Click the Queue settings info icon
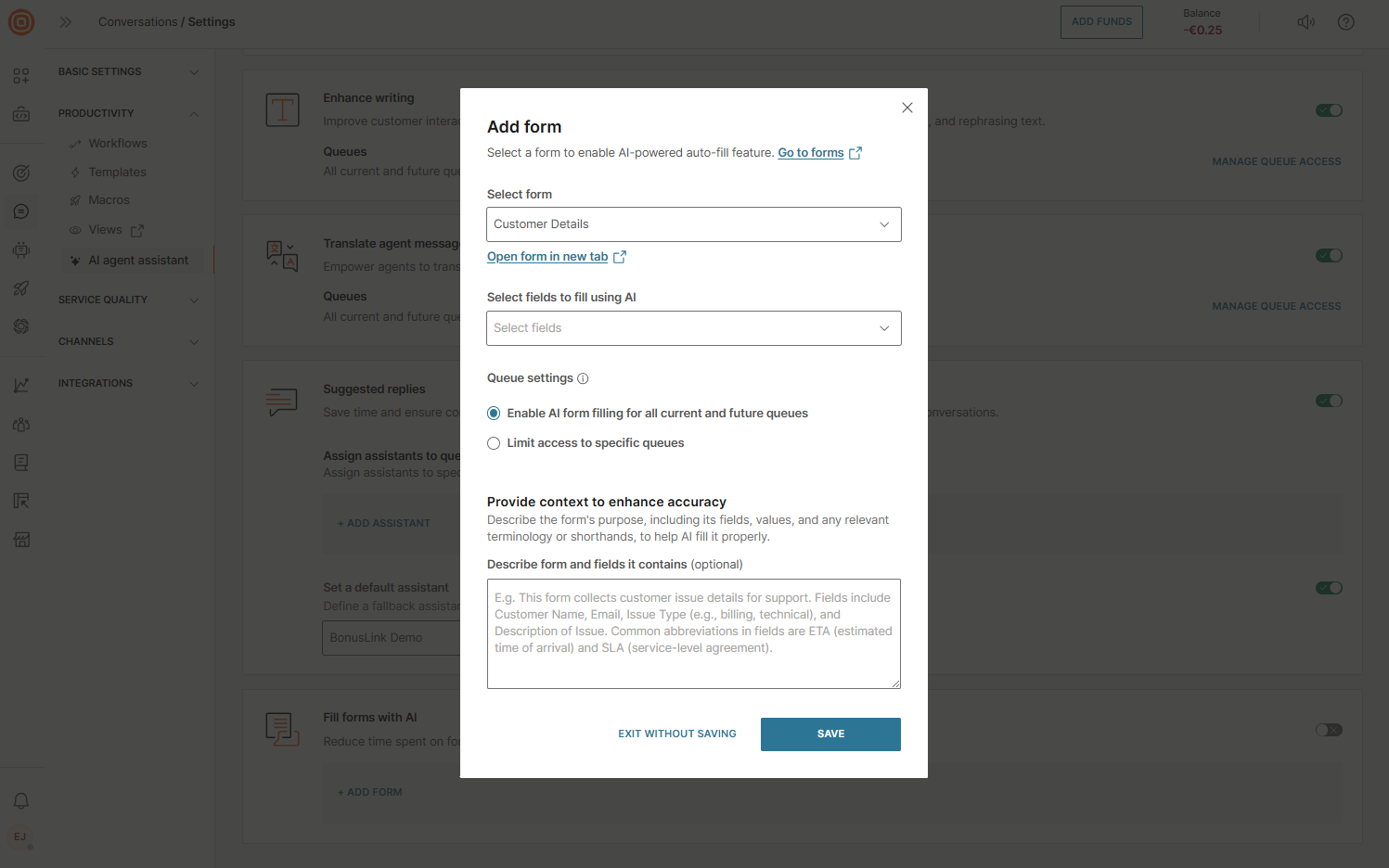Viewport: 1389px width, 868px height. (x=583, y=378)
